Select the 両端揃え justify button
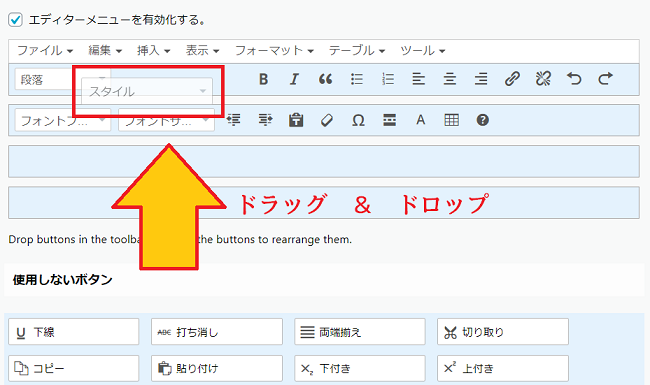The width and height of the screenshot is (650, 385). pyautogui.click(x=360, y=332)
